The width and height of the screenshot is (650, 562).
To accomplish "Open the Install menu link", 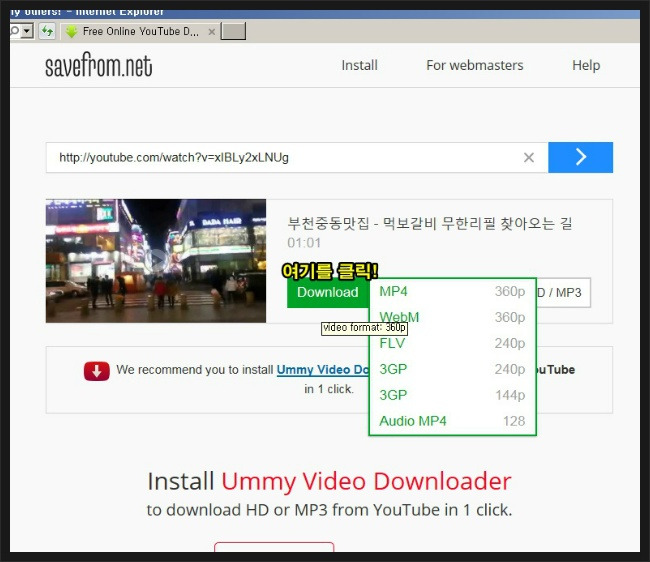I will 359,65.
